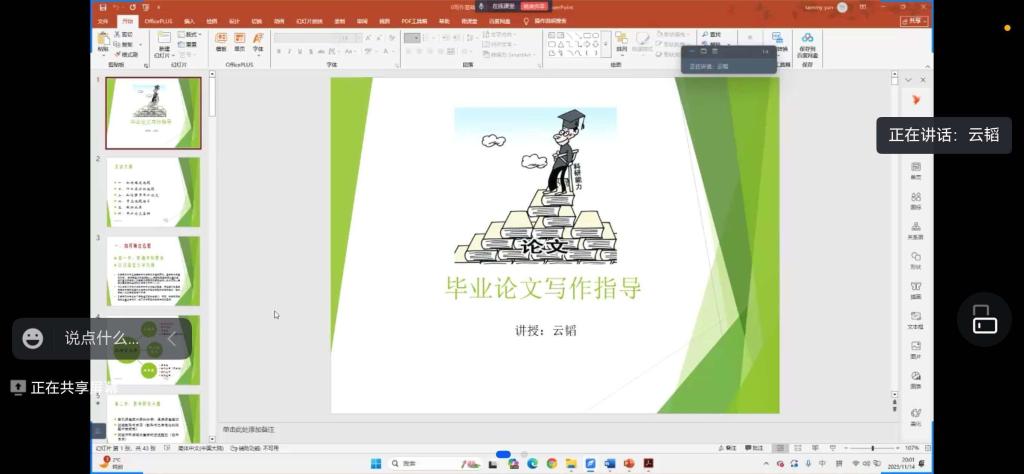Select slide 2 thumbnail in the panel

[153, 191]
